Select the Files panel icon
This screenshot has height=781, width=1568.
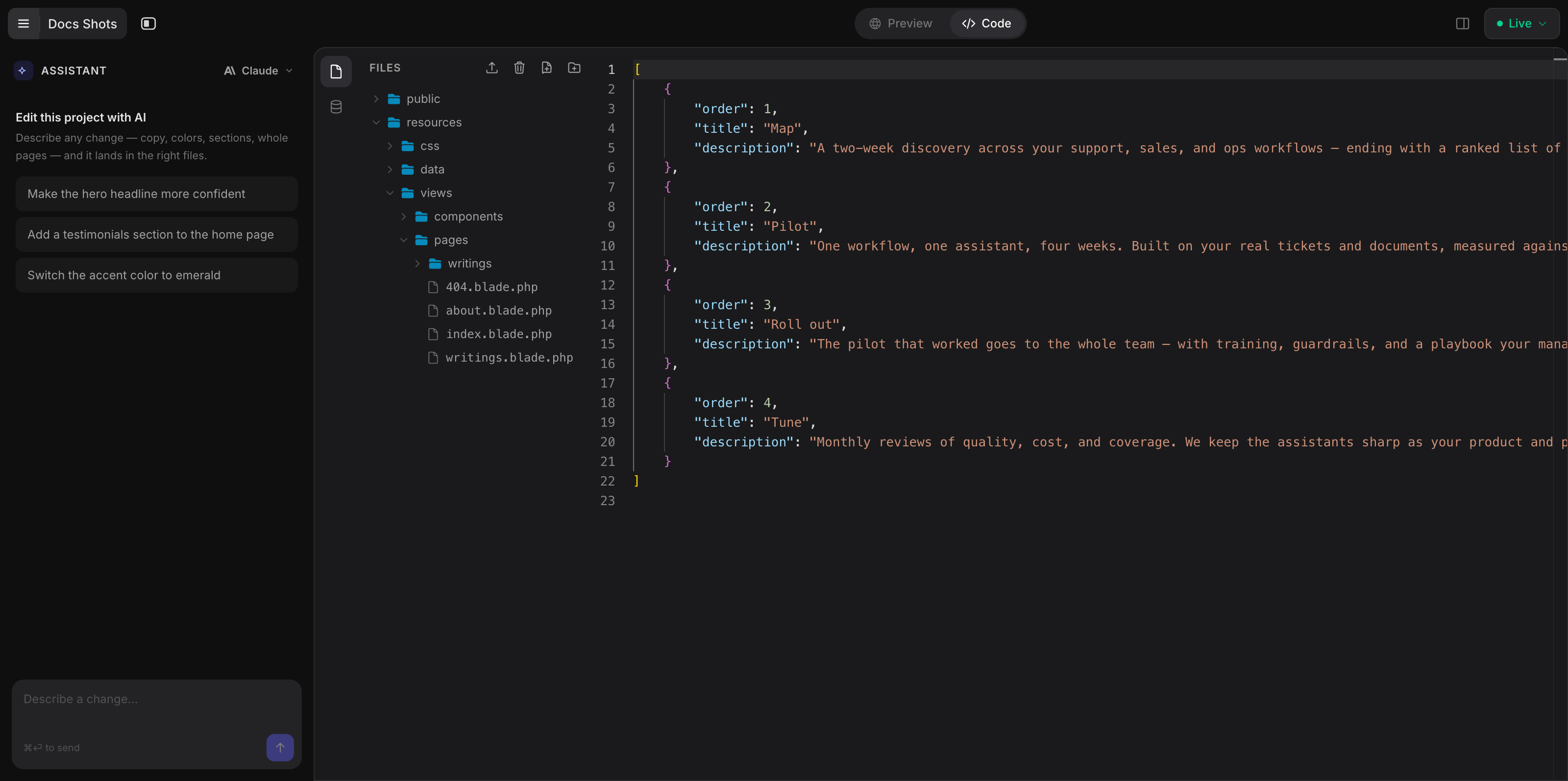(x=336, y=72)
